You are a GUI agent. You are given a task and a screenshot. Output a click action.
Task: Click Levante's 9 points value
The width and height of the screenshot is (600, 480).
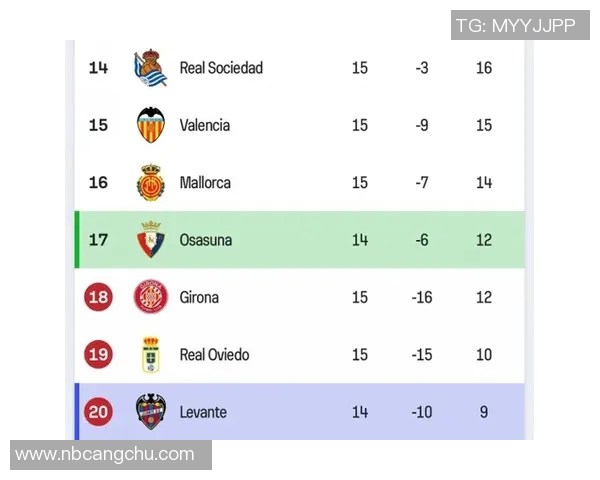[x=484, y=412]
